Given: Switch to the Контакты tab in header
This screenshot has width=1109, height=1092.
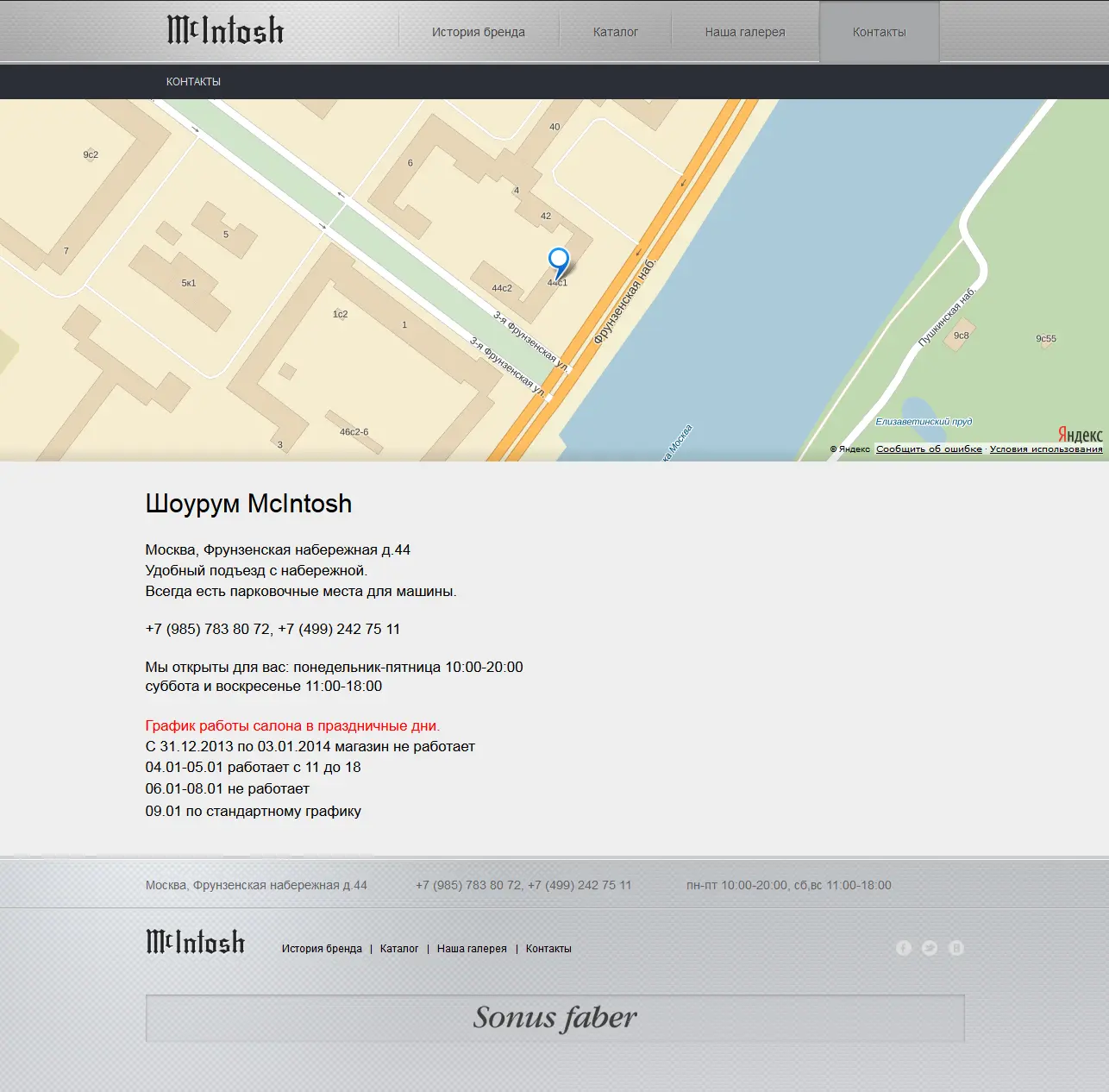Looking at the screenshot, I should click(x=879, y=32).
